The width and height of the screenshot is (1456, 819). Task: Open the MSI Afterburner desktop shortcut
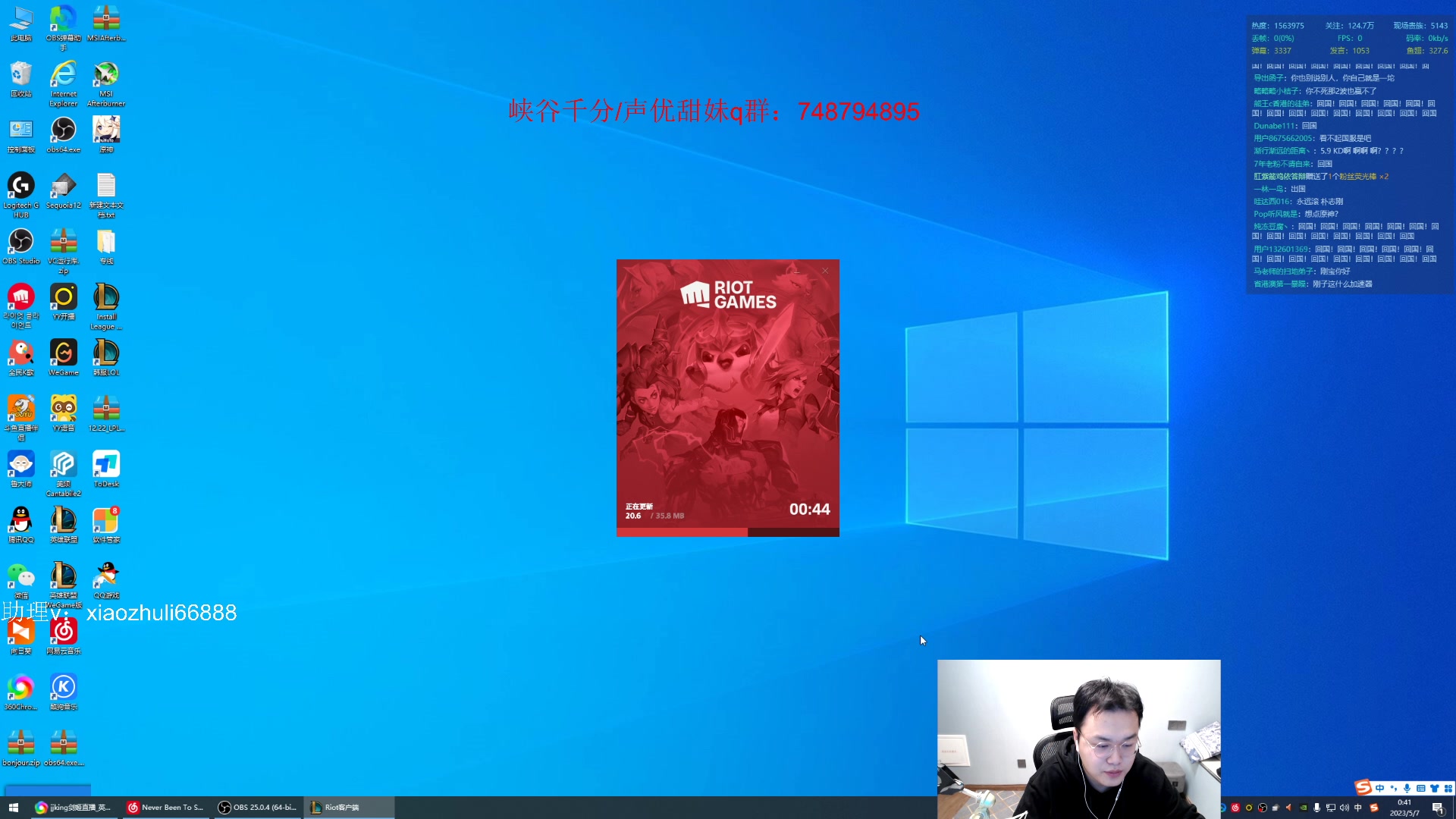point(106,76)
